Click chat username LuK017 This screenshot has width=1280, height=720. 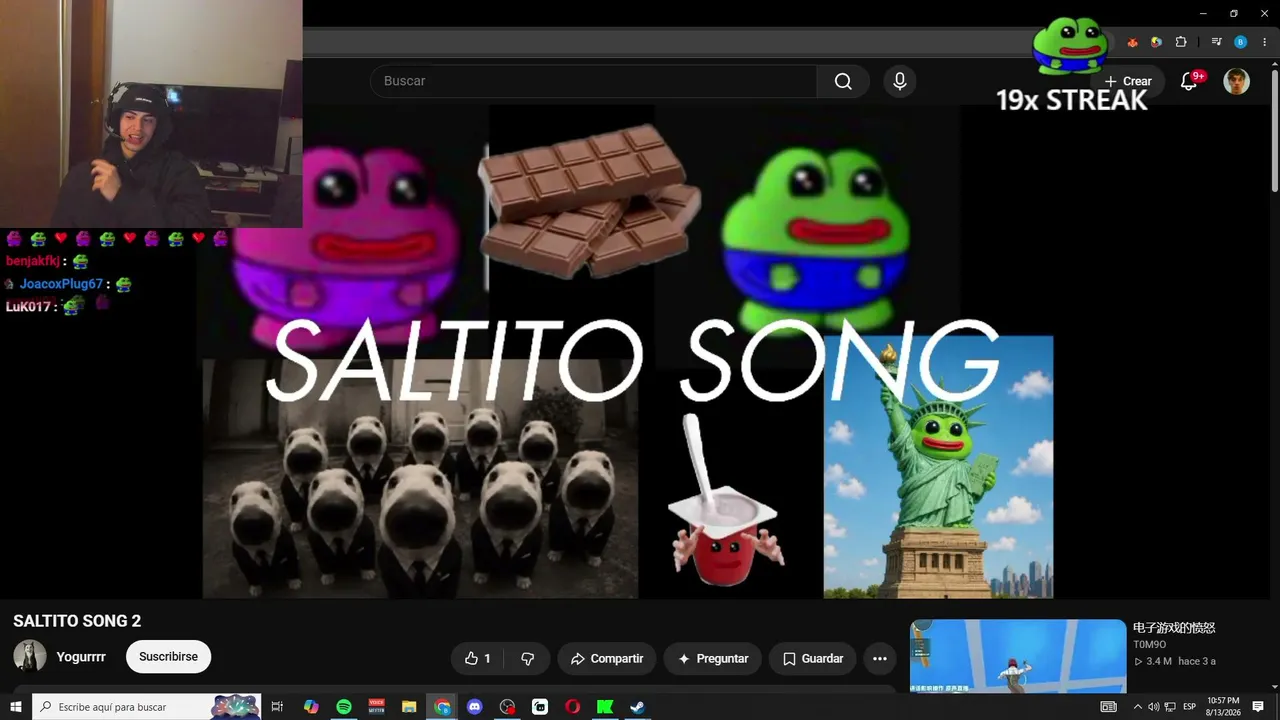(28, 307)
